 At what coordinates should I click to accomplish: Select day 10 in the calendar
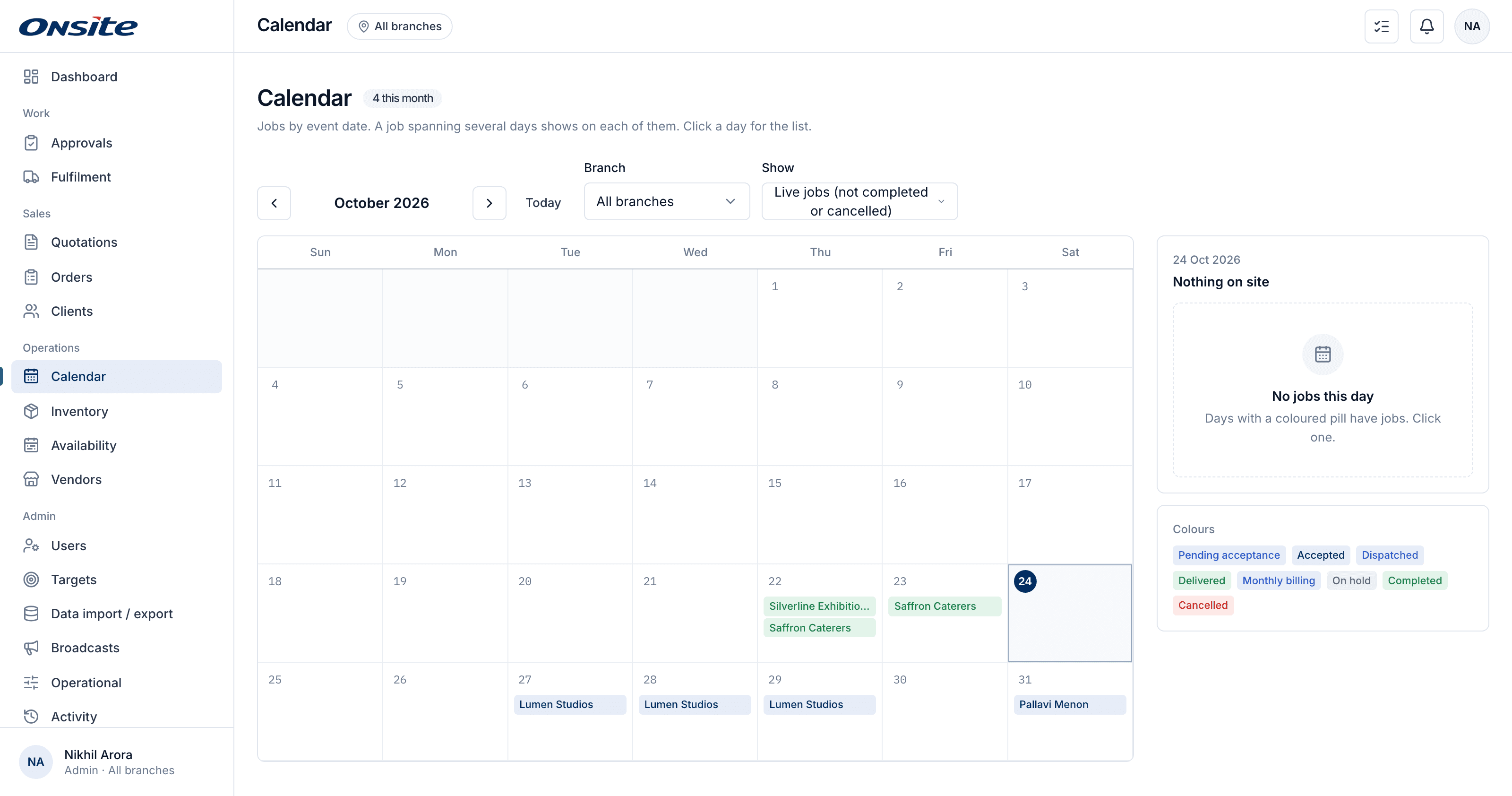click(x=1069, y=417)
